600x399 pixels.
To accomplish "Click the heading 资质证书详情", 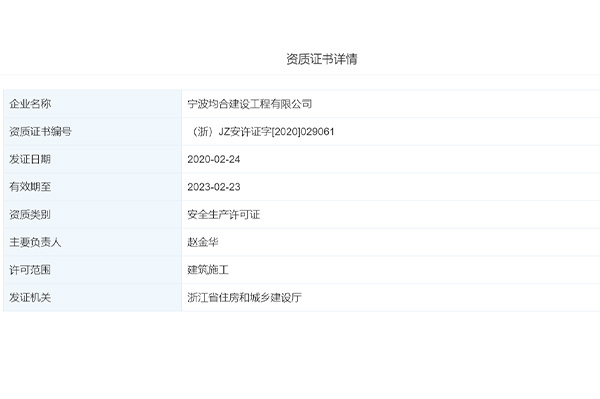I will click(322, 59).
